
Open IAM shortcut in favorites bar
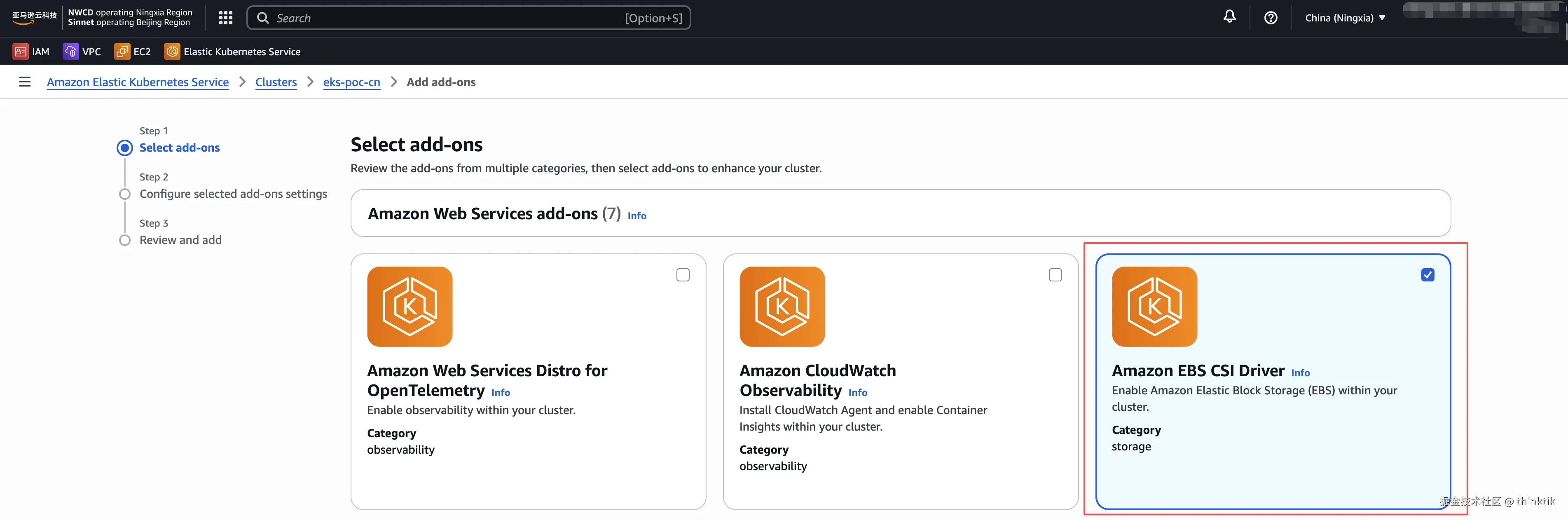click(x=31, y=52)
